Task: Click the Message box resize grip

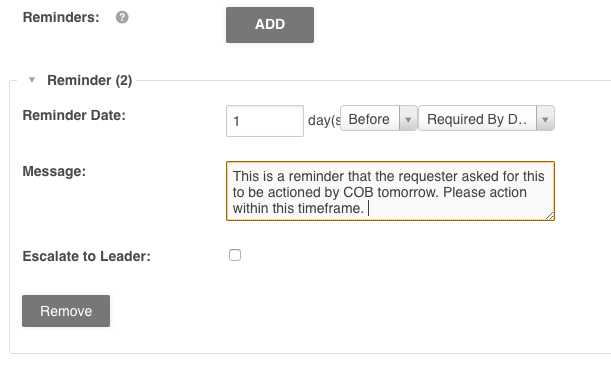Action: [x=549, y=215]
